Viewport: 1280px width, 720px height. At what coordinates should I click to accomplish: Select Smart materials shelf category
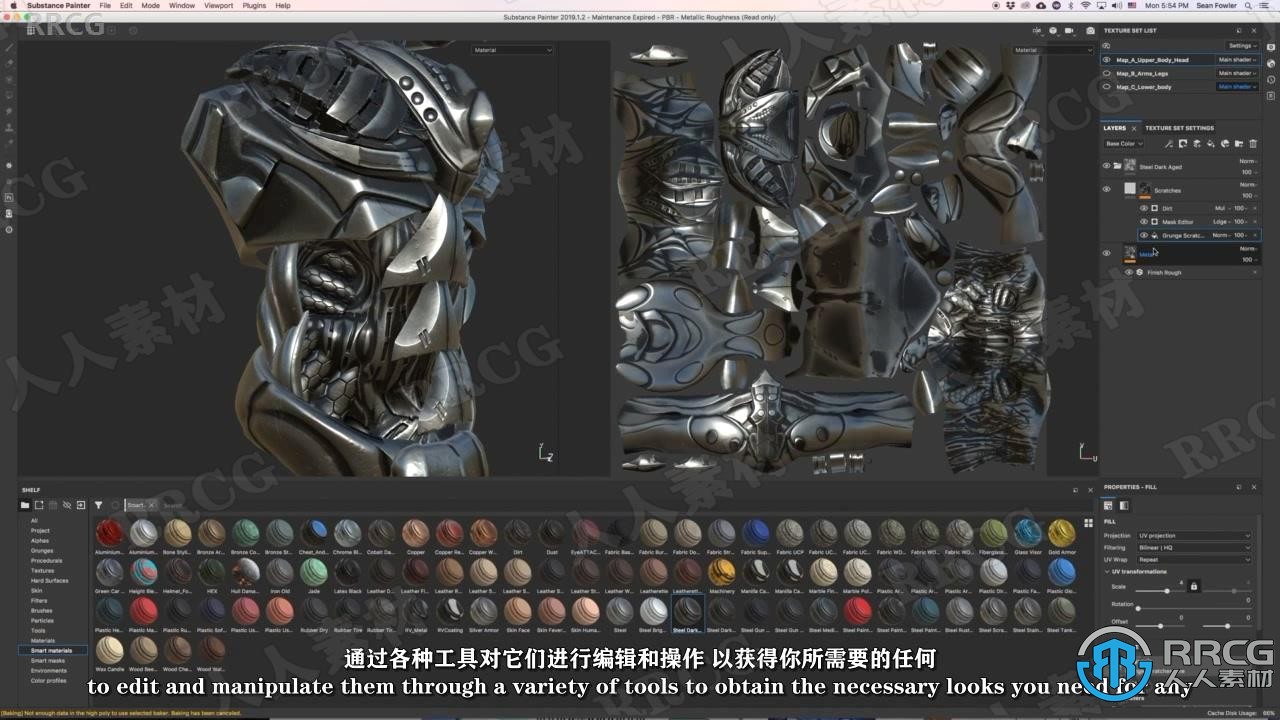[52, 650]
